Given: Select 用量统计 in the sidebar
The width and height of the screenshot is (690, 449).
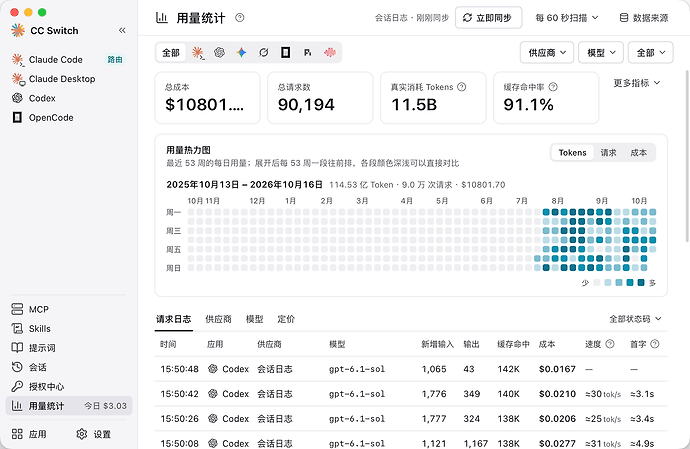Looking at the screenshot, I should click(69, 406).
